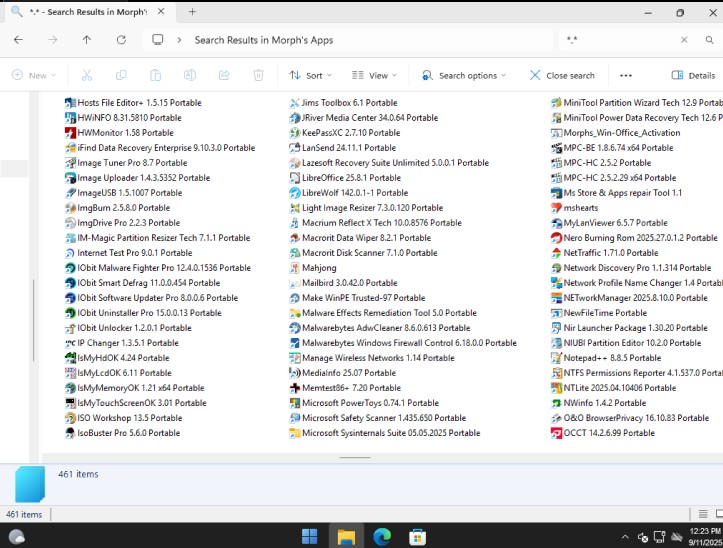
Task: Select IsoBuster Pro 5.6.0 Portable
Action: click(x=123, y=433)
